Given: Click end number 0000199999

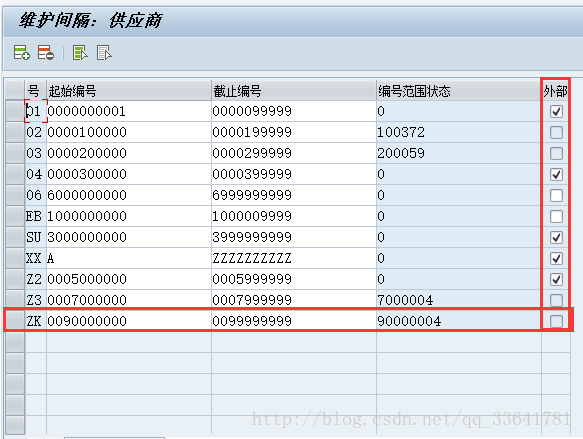Looking at the screenshot, I should (294, 132).
